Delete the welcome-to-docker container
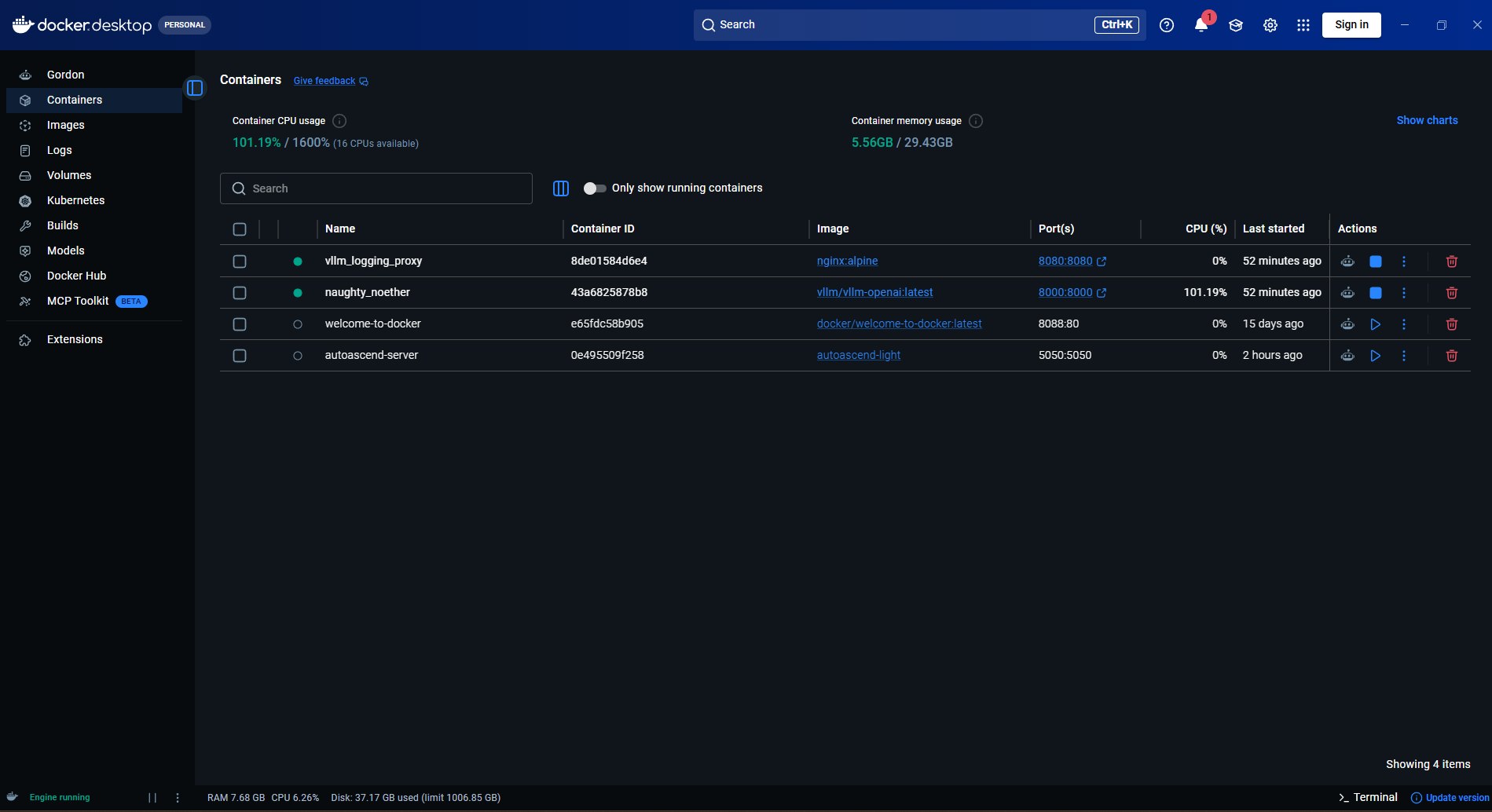1492x812 pixels. point(1452,324)
